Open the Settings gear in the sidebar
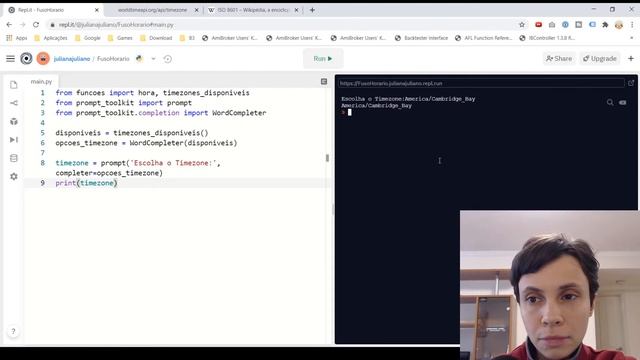Image resolution: width=640 pixels, height=360 pixels. pyautogui.click(x=14, y=176)
